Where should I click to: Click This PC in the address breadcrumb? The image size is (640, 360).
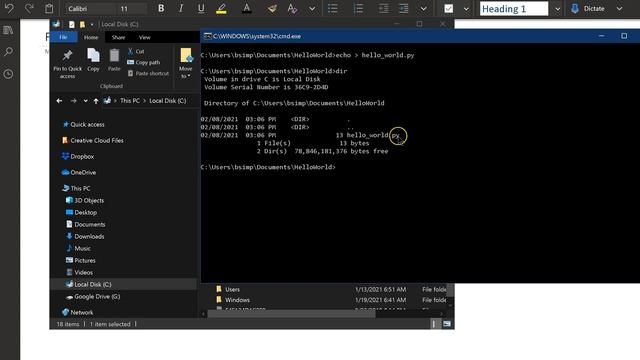pos(130,101)
